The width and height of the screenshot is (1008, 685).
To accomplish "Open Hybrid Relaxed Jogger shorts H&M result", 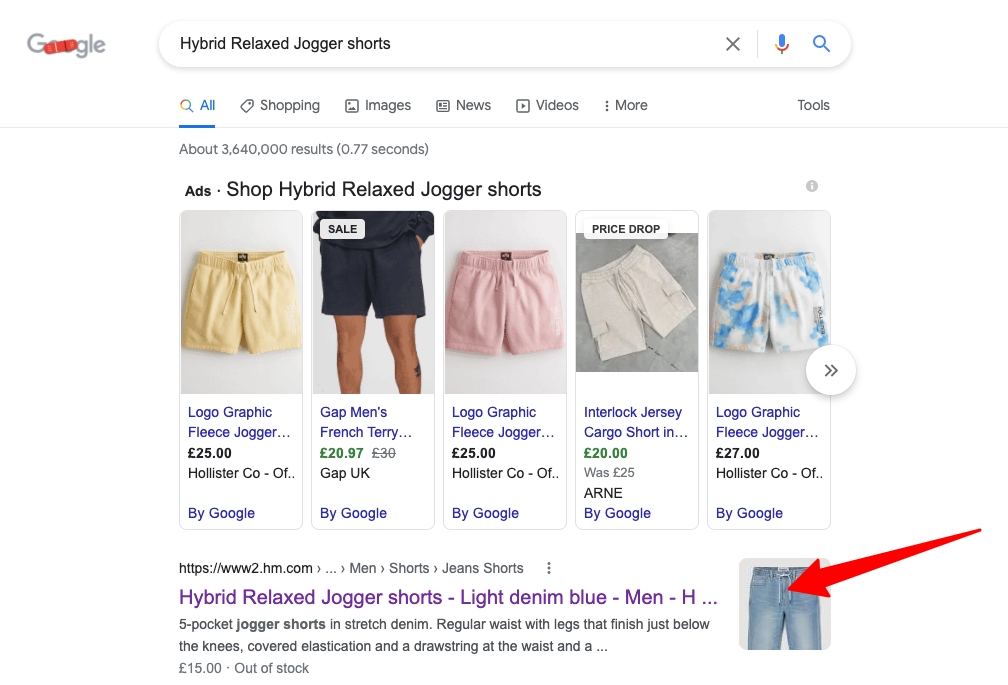I will click(448, 597).
